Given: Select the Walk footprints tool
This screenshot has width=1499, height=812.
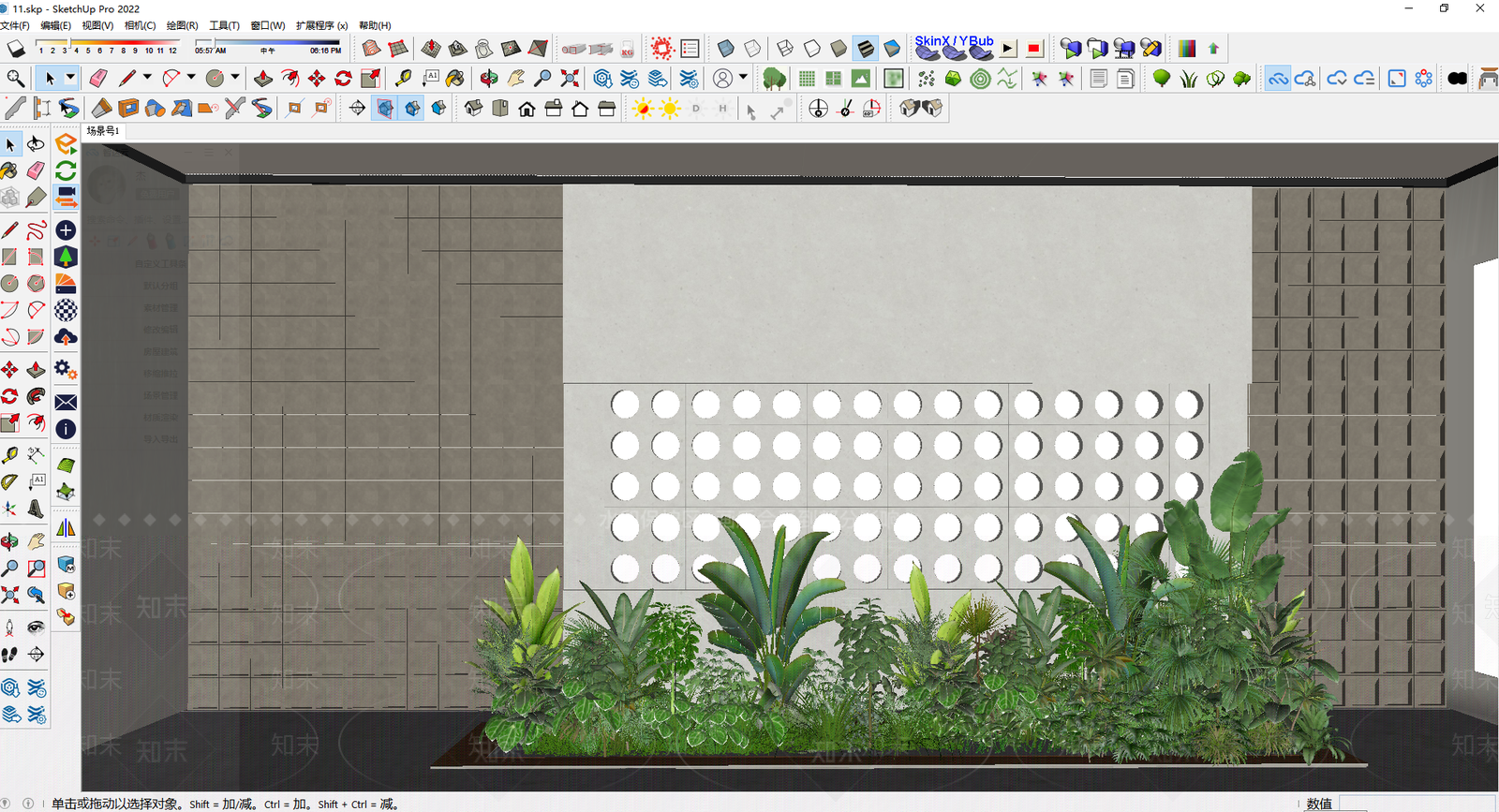Looking at the screenshot, I should point(9,655).
